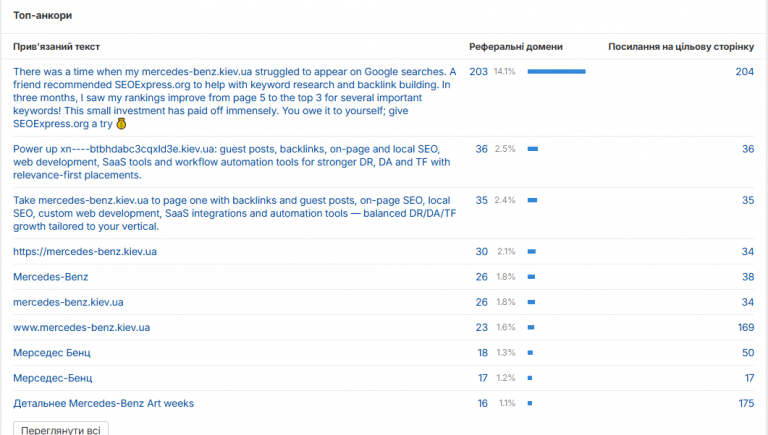This screenshot has width=768, height=435.
Task: Open the 'Power up xn----btbhdabc3cqxld3e.kiev.ua' anchor link
Action: tap(232, 162)
